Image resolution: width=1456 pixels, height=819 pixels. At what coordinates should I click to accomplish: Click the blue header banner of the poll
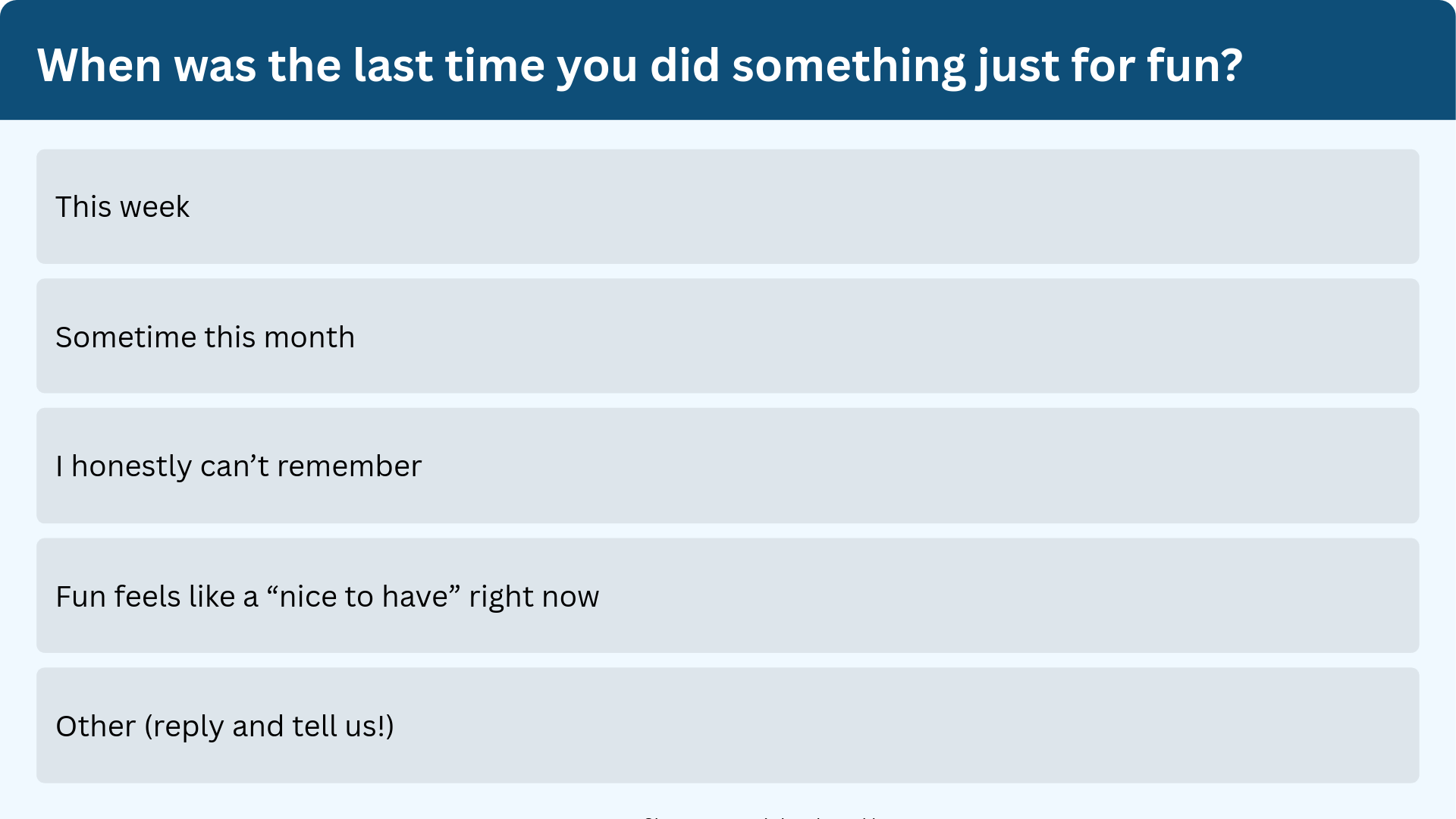coord(728,60)
